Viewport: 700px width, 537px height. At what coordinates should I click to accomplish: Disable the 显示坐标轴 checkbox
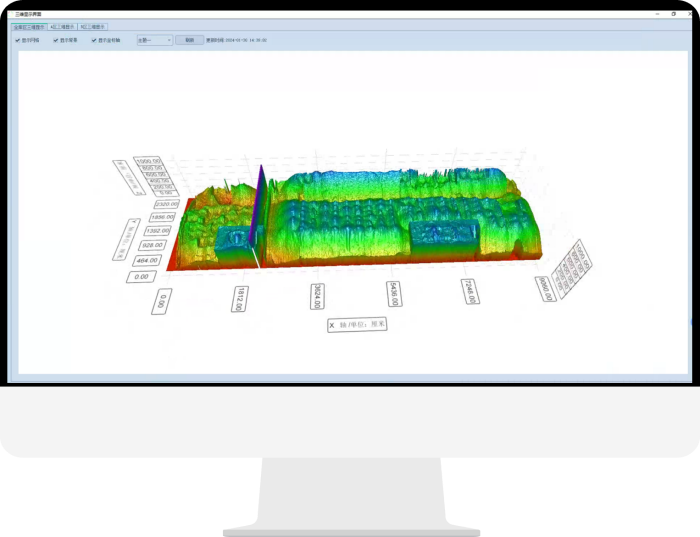[x=94, y=41]
